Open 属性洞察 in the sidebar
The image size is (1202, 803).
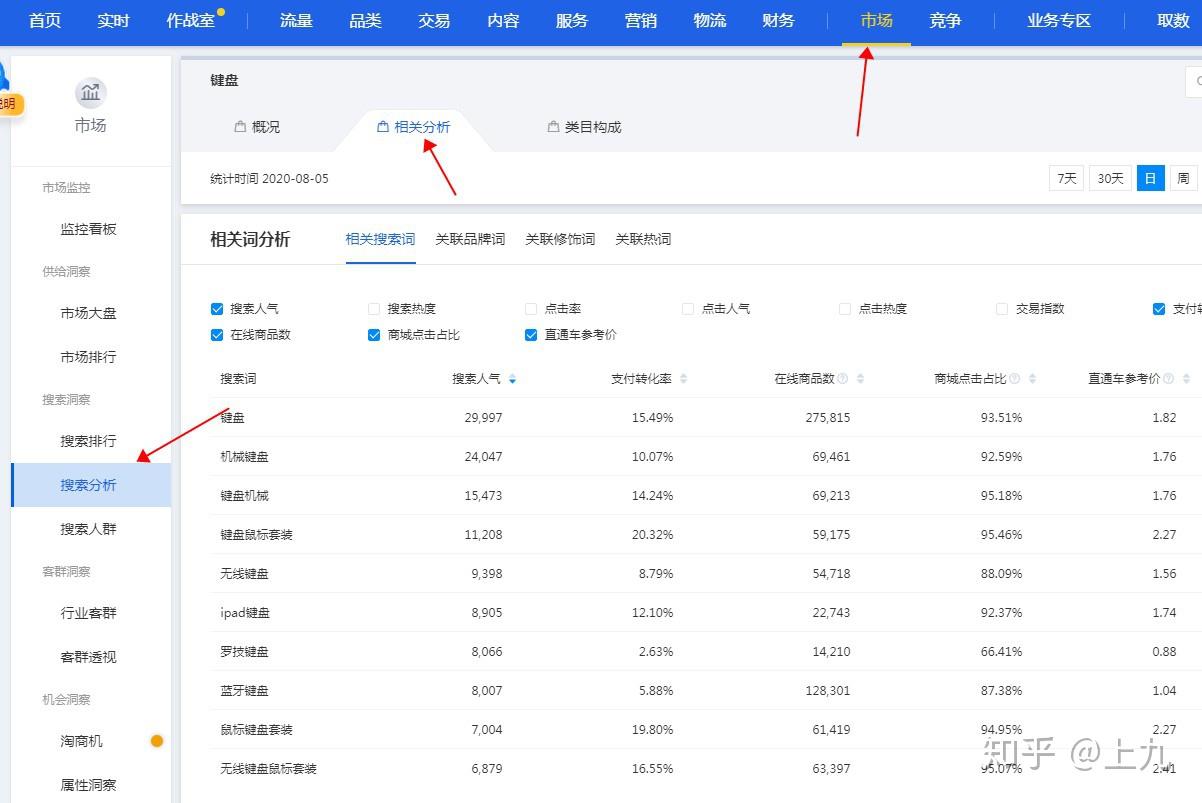click(x=89, y=785)
